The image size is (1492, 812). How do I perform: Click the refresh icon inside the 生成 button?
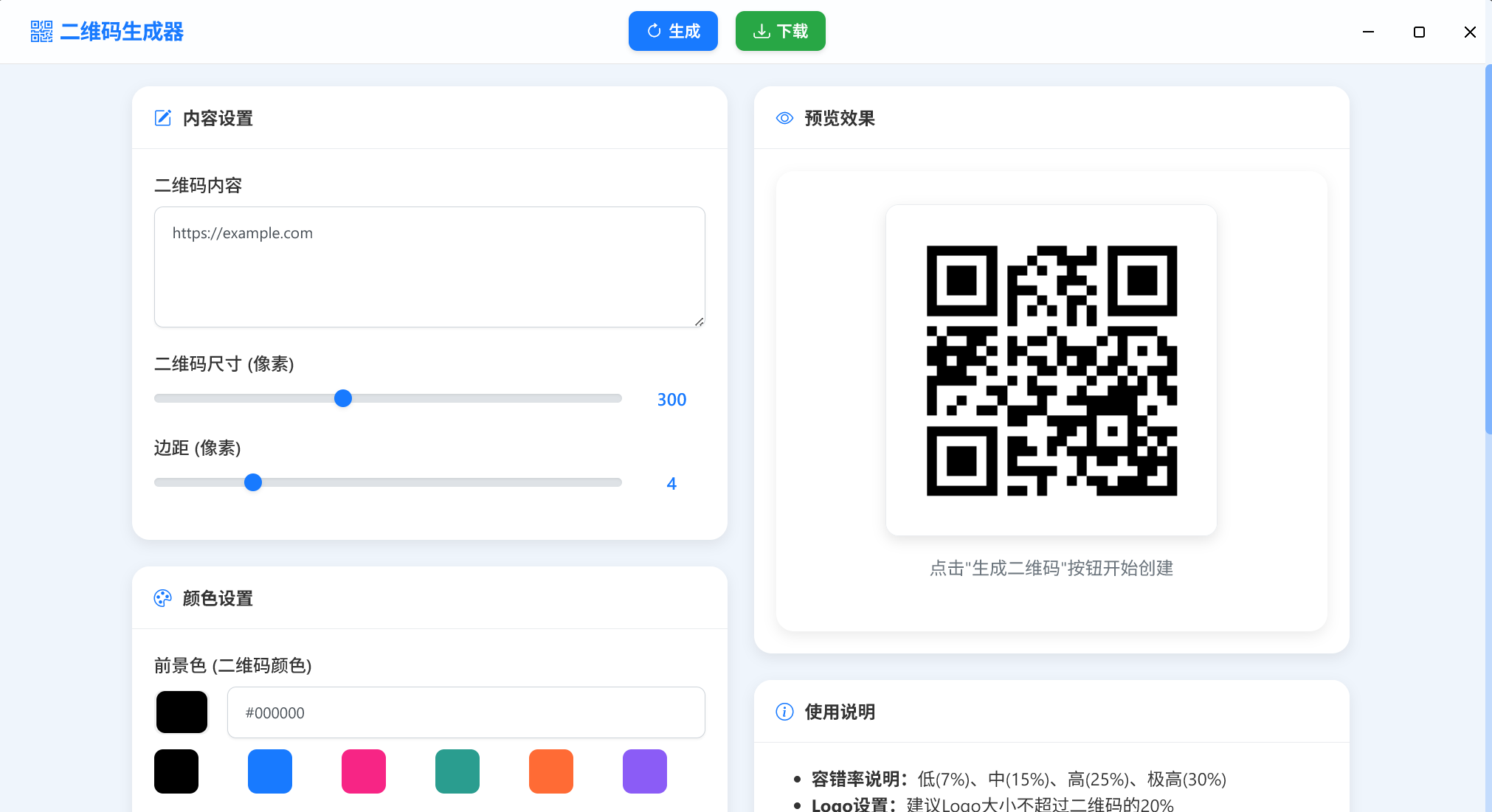(x=653, y=31)
